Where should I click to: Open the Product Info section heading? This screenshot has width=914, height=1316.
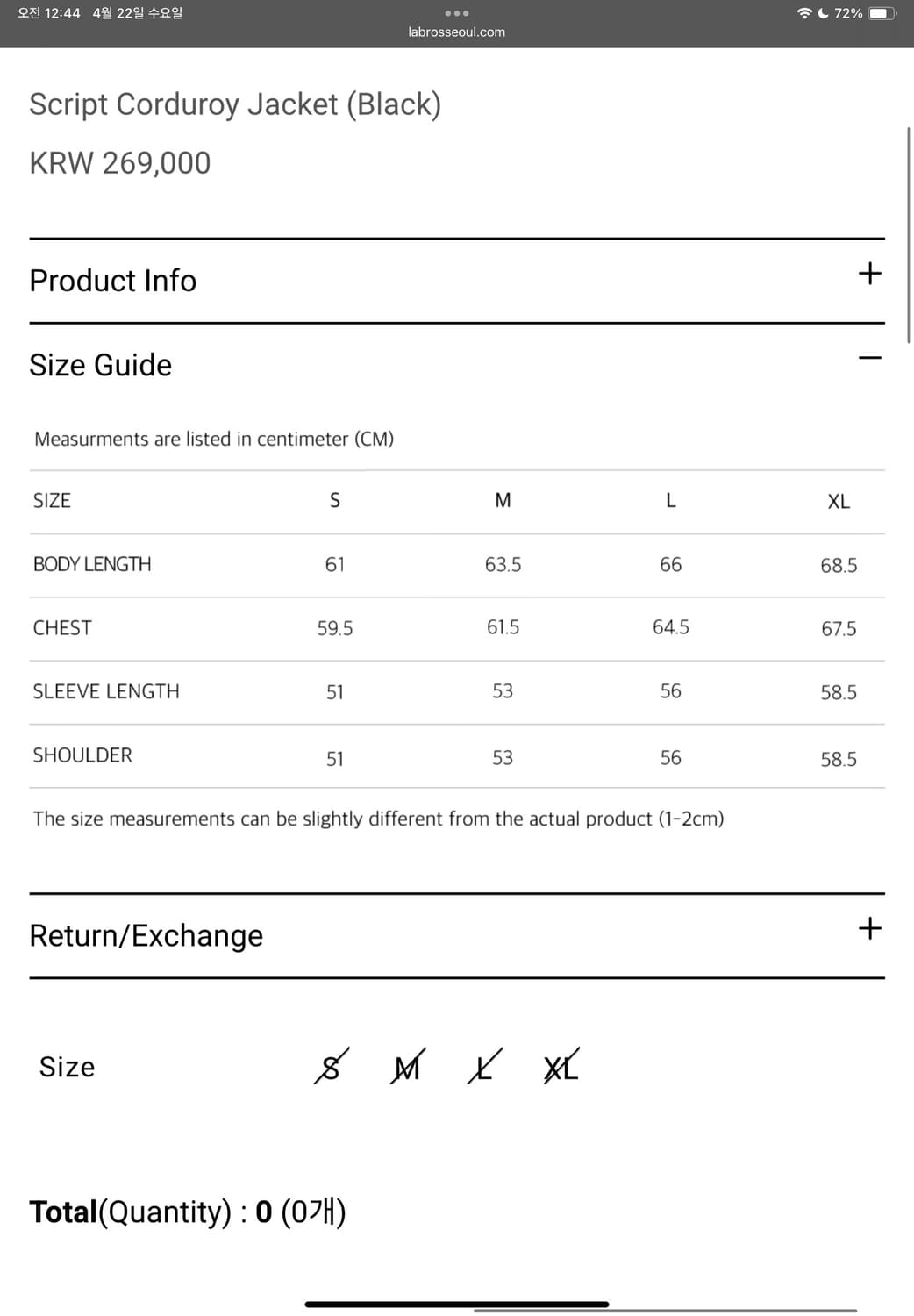(113, 281)
